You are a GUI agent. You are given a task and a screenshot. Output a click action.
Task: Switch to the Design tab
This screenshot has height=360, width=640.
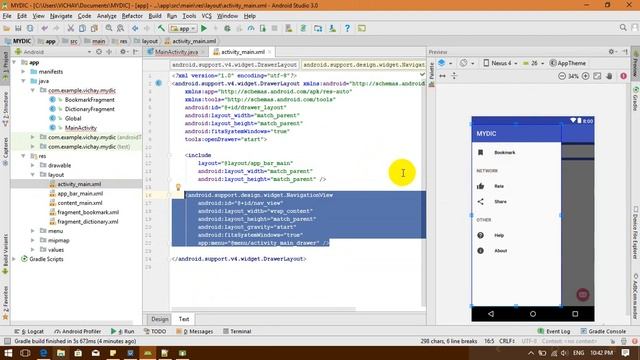[x=159, y=319]
